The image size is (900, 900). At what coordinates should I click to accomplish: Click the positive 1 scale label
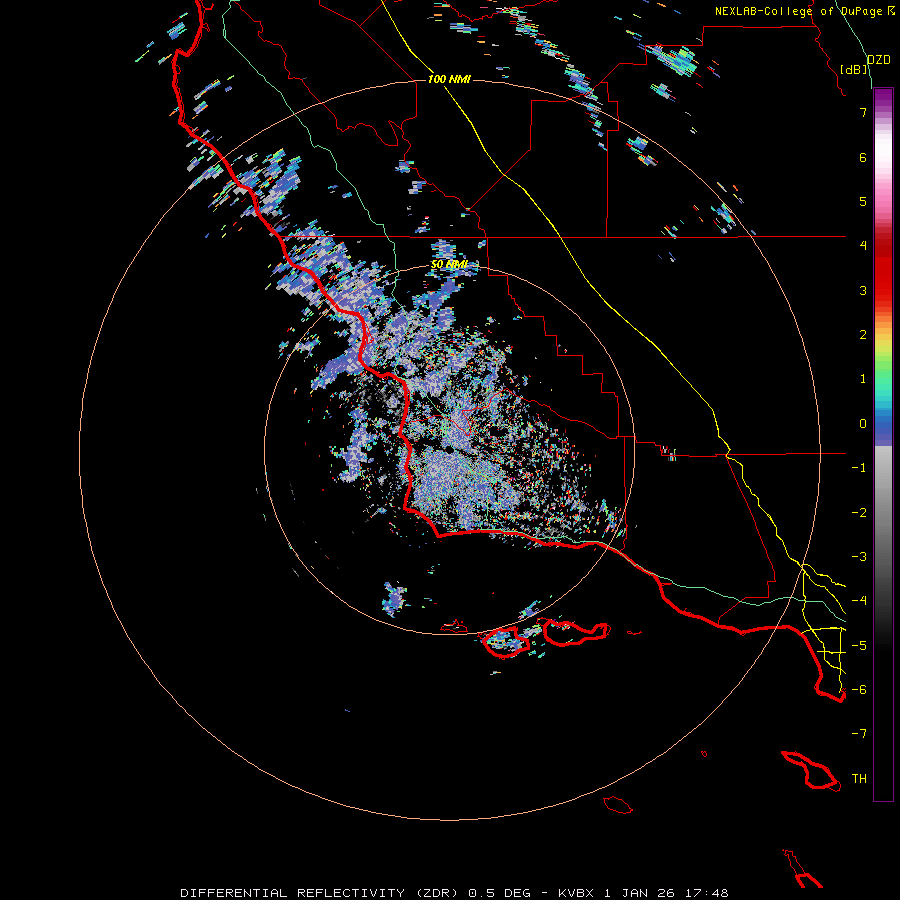(x=863, y=379)
